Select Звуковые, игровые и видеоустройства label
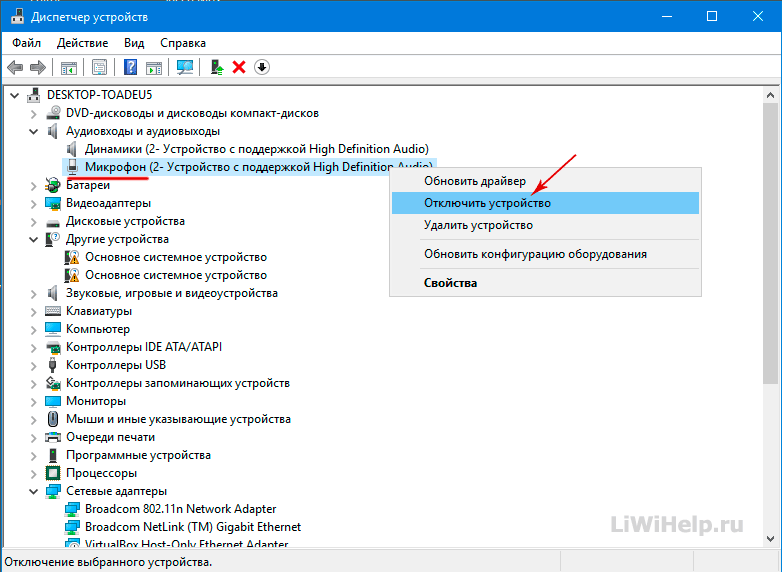Screen dimensions: 782x572 pos(172,293)
